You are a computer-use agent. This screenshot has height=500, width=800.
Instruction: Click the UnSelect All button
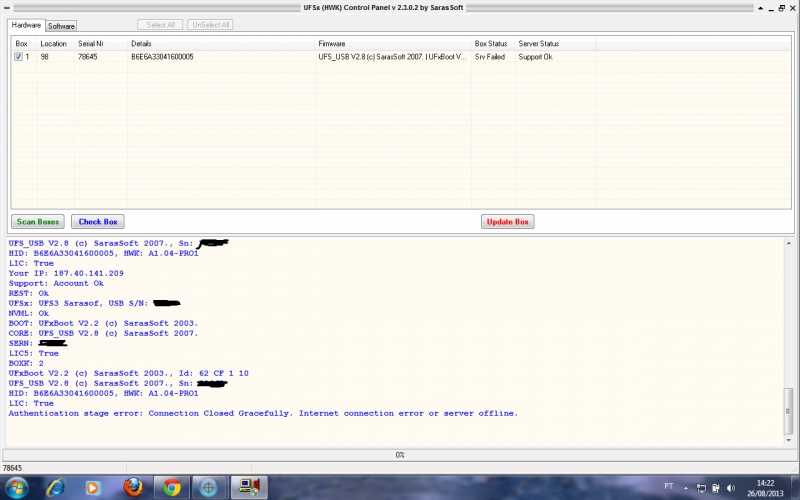(210, 24)
